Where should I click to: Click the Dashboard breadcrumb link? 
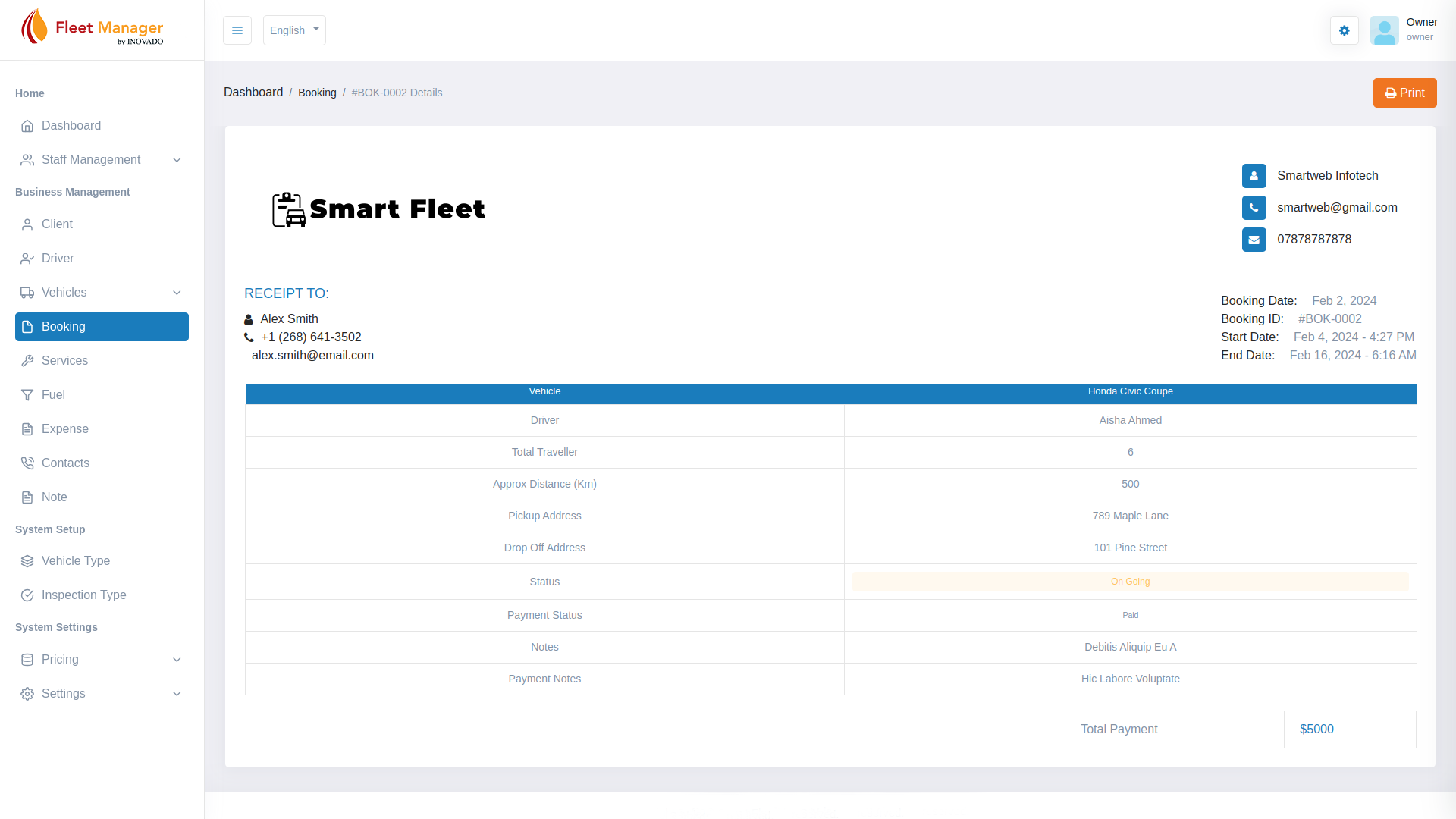(x=253, y=93)
